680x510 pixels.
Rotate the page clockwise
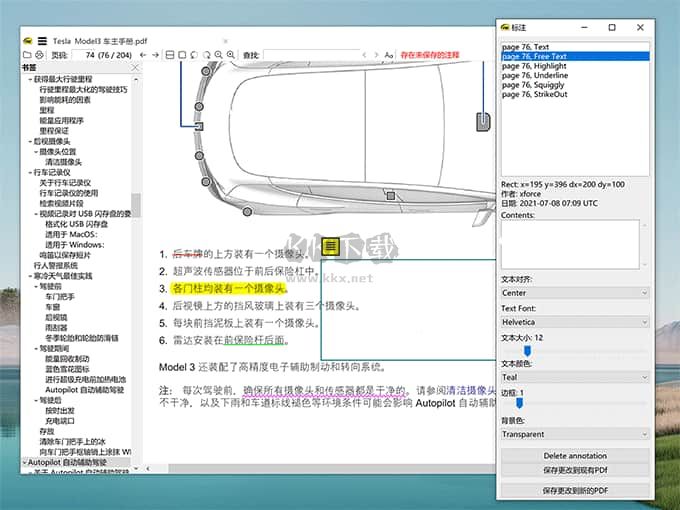tap(206, 55)
